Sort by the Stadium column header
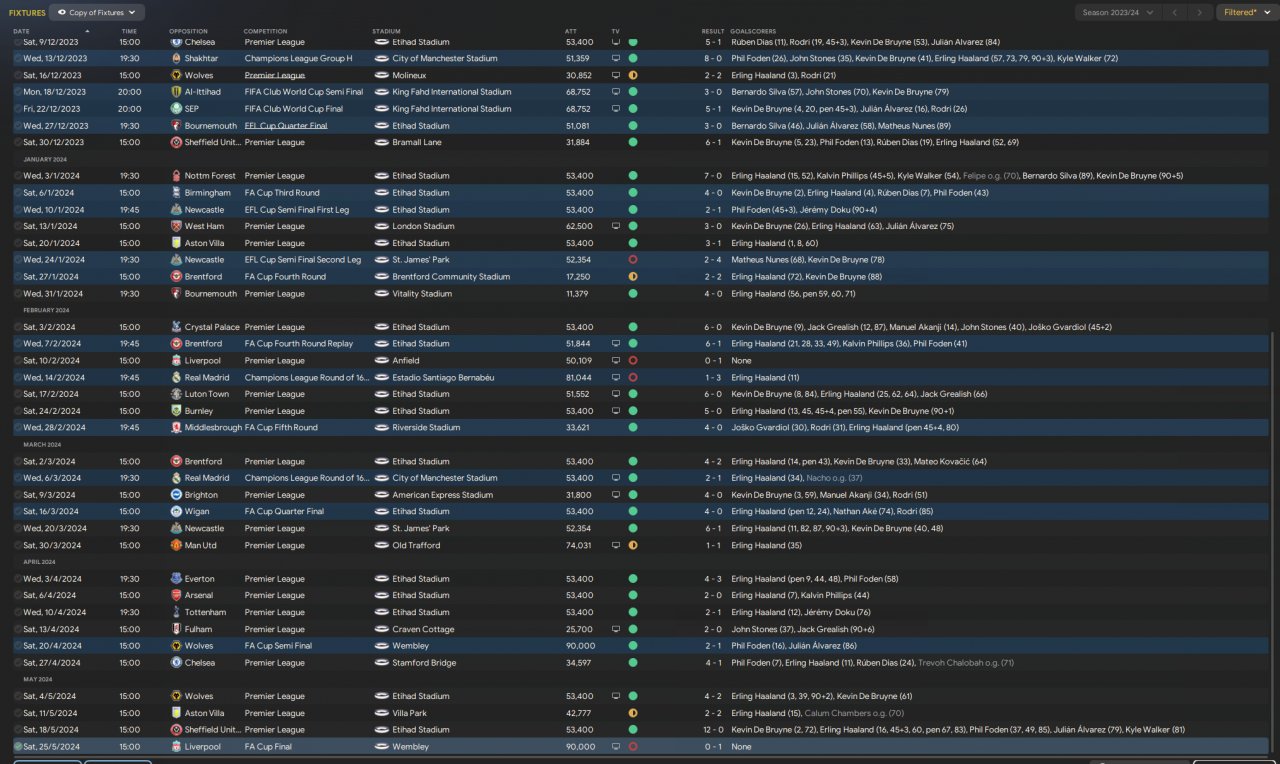This screenshot has width=1280, height=764. coord(386,31)
